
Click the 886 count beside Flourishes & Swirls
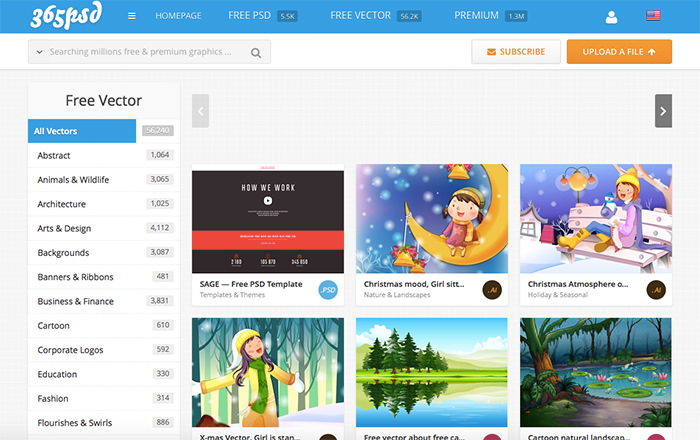(x=163, y=422)
